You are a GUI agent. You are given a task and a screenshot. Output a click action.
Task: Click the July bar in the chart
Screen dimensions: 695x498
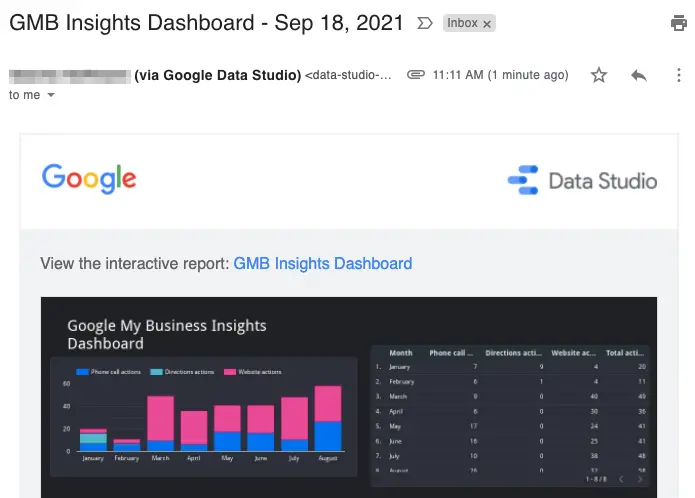[x=294, y=424]
